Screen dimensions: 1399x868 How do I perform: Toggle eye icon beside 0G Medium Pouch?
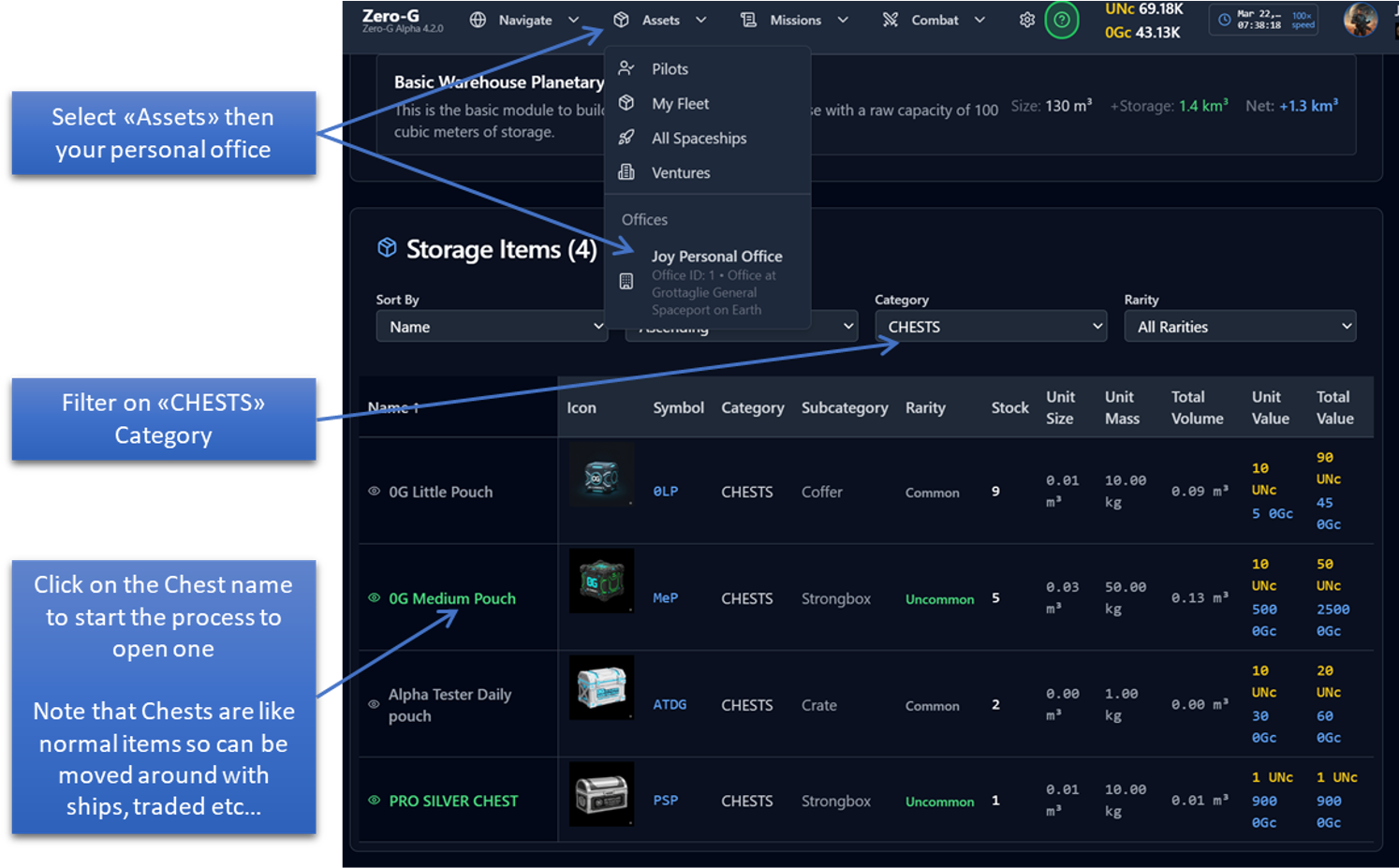pos(374,598)
